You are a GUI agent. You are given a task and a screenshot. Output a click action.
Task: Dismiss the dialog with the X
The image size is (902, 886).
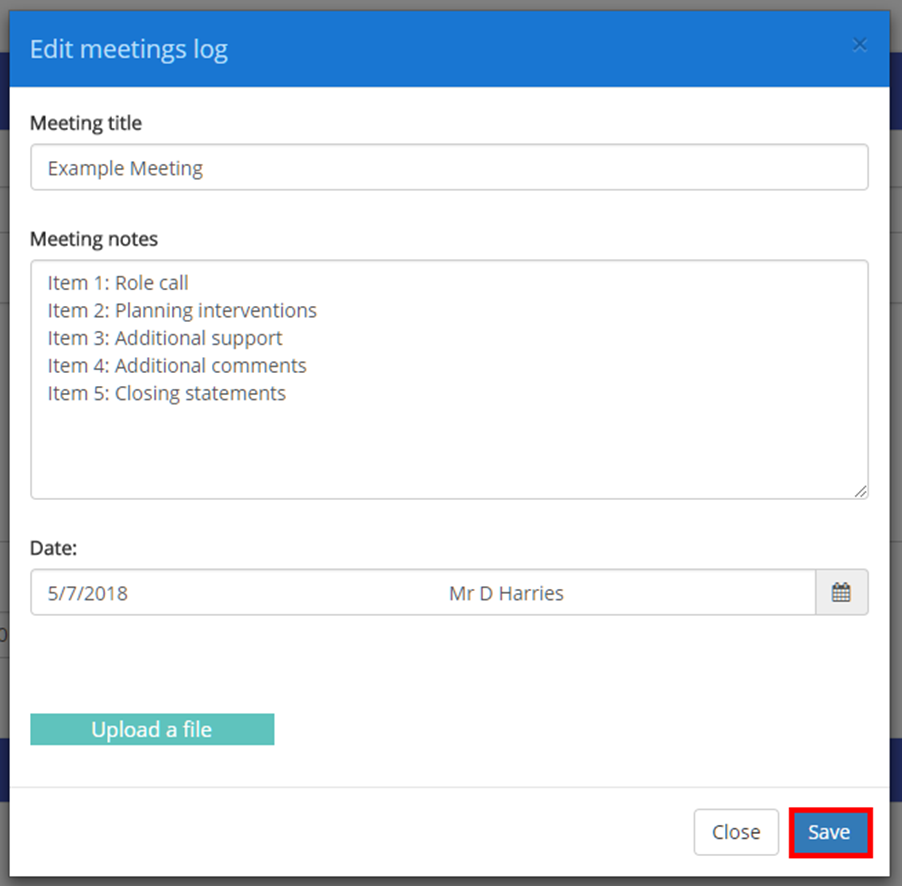[859, 44]
